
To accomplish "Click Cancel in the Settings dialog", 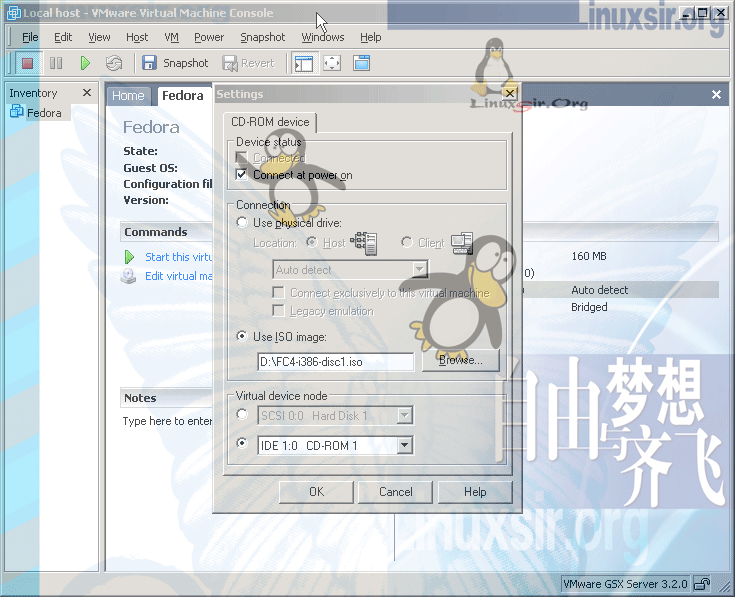I will click(x=396, y=492).
